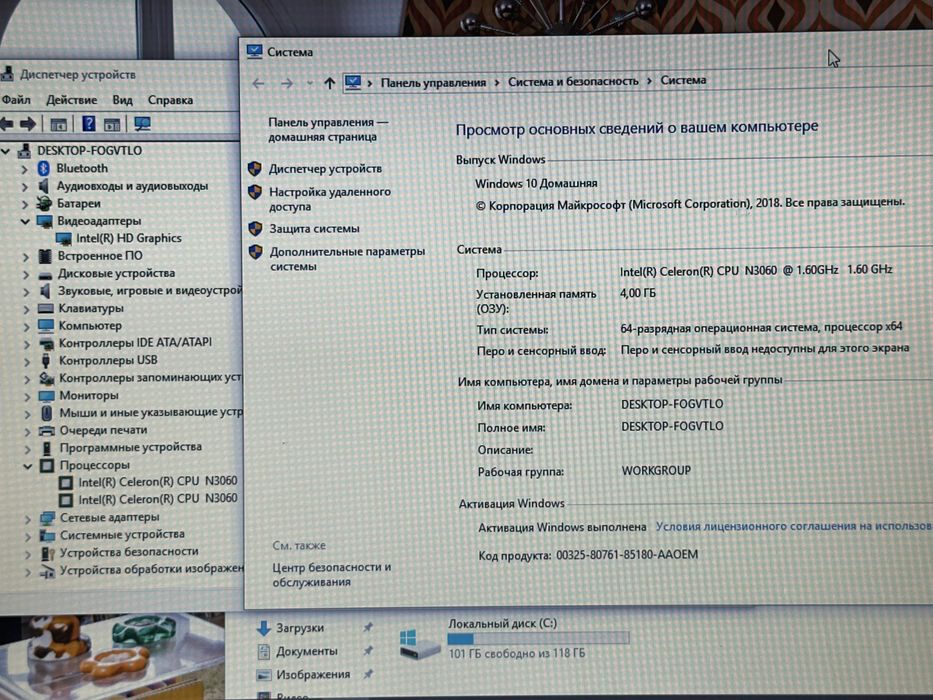933x700 pixels.
Task: Click blue help question-mark toolbar icon
Action: tap(88, 124)
